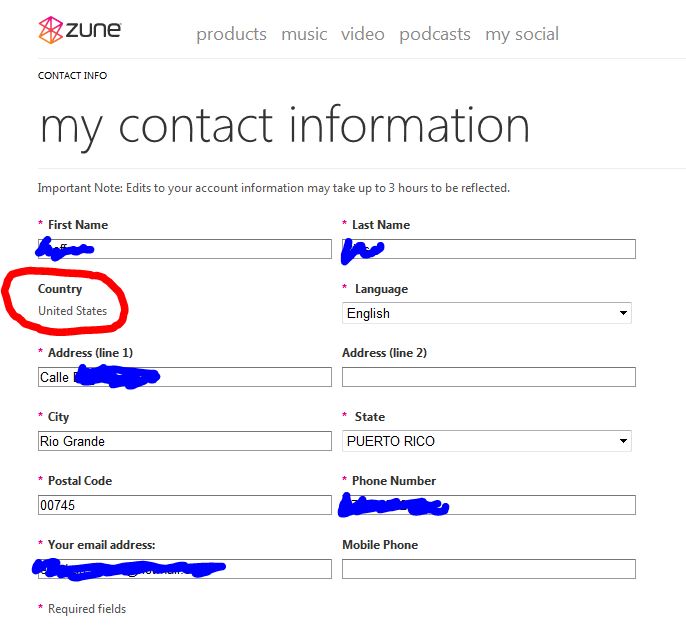Viewport: 686px width, 637px height.
Task: Click the Zune logo icon
Action: pyautogui.click(x=51, y=30)
